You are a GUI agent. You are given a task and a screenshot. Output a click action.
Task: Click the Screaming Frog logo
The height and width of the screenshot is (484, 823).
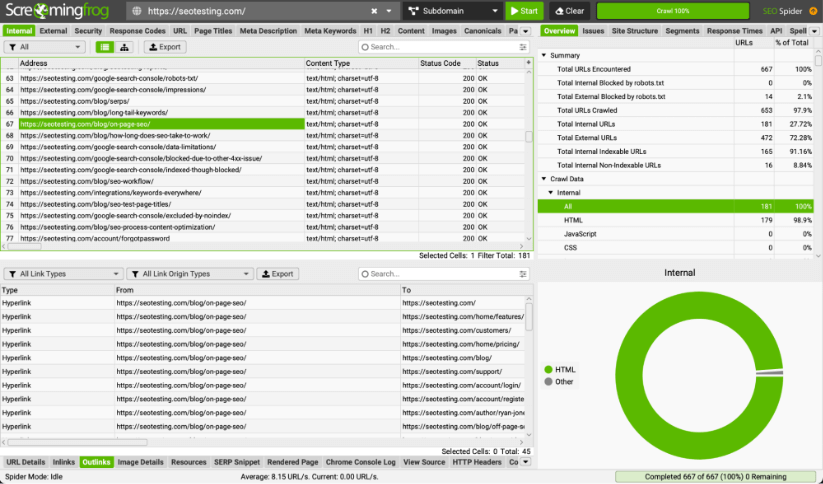[x=59, y=11]
